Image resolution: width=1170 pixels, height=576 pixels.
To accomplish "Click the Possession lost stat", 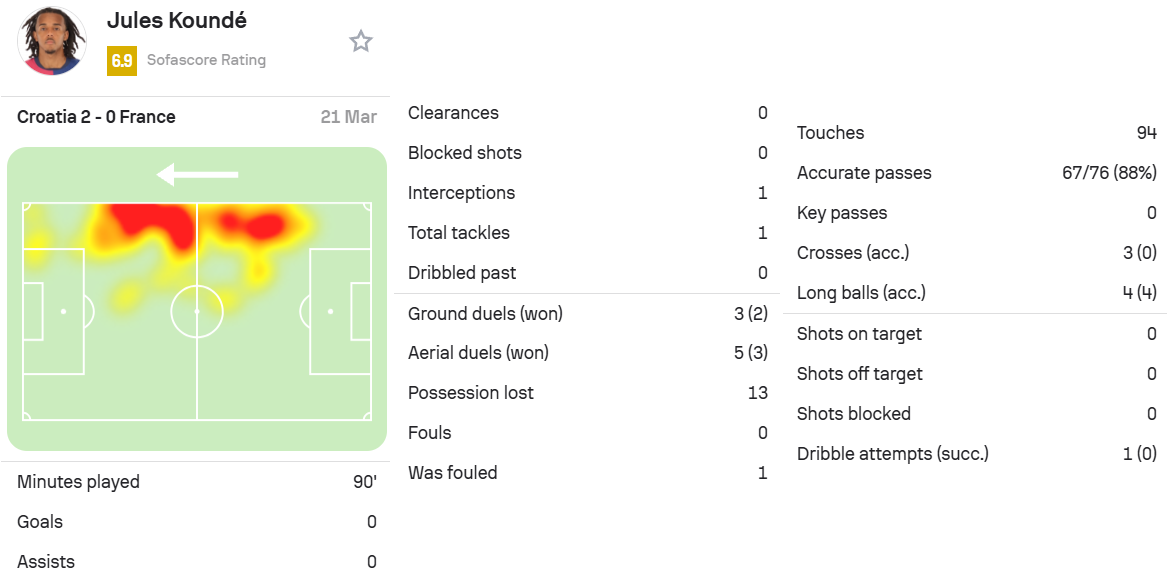I will pos(588,393).
